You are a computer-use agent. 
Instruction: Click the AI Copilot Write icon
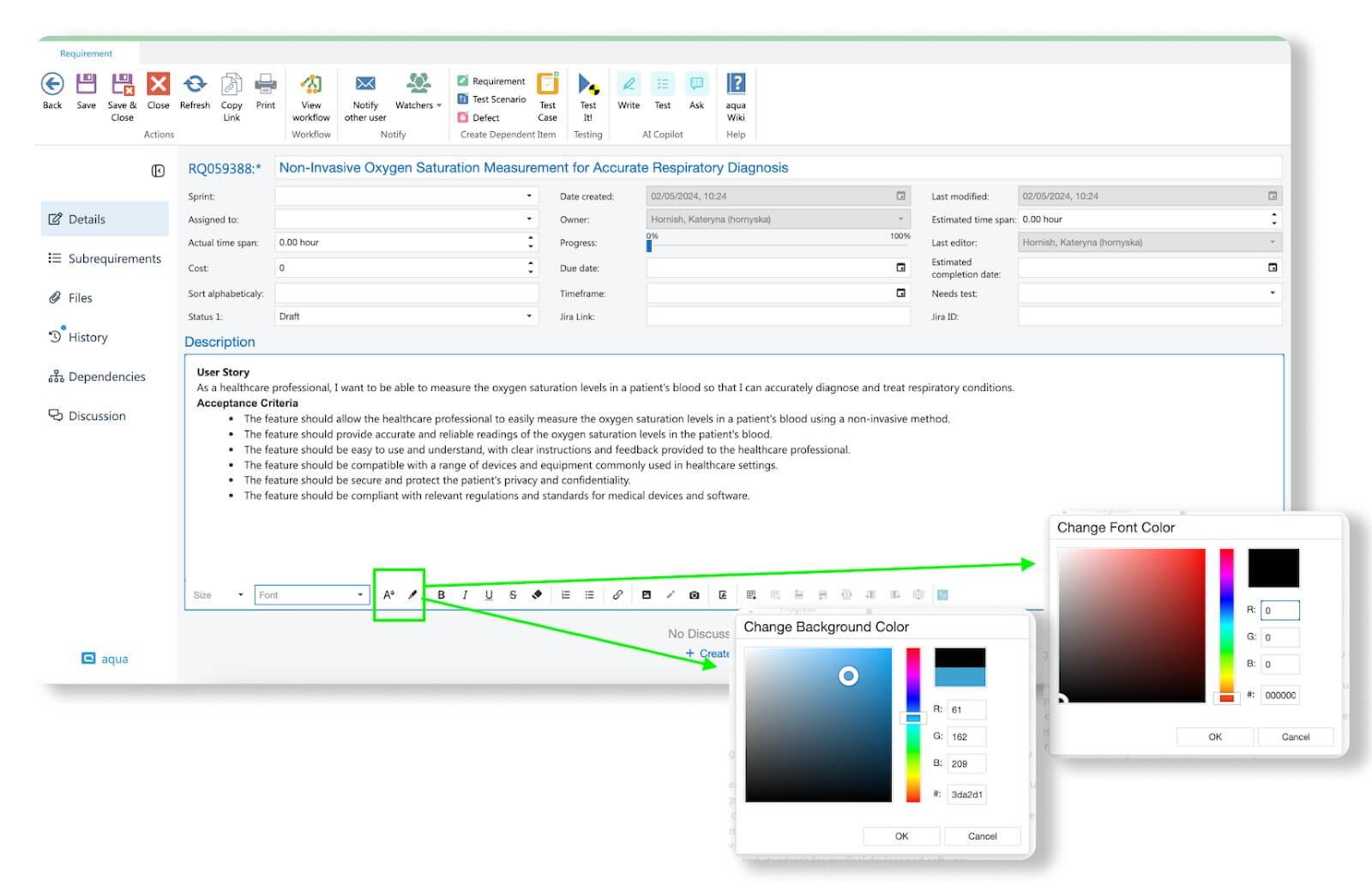point(629,84)
